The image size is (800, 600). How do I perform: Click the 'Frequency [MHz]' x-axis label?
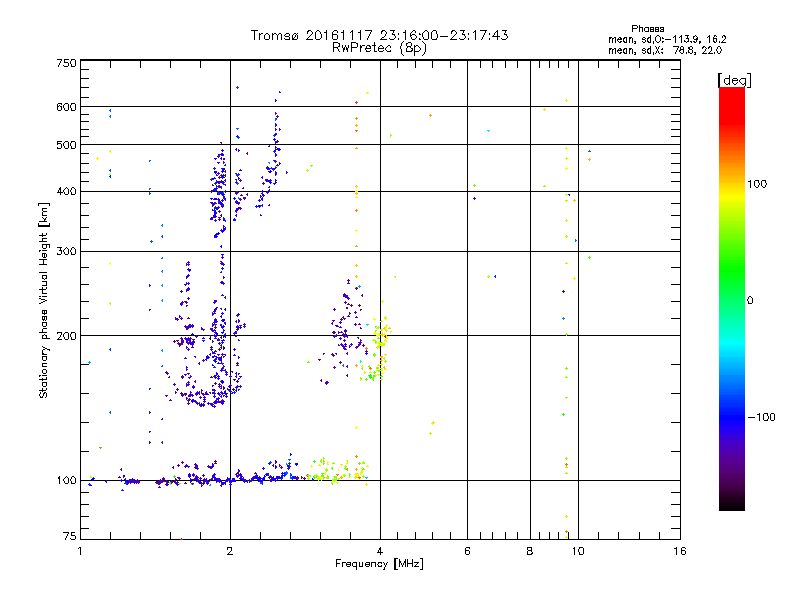(379, 564)
